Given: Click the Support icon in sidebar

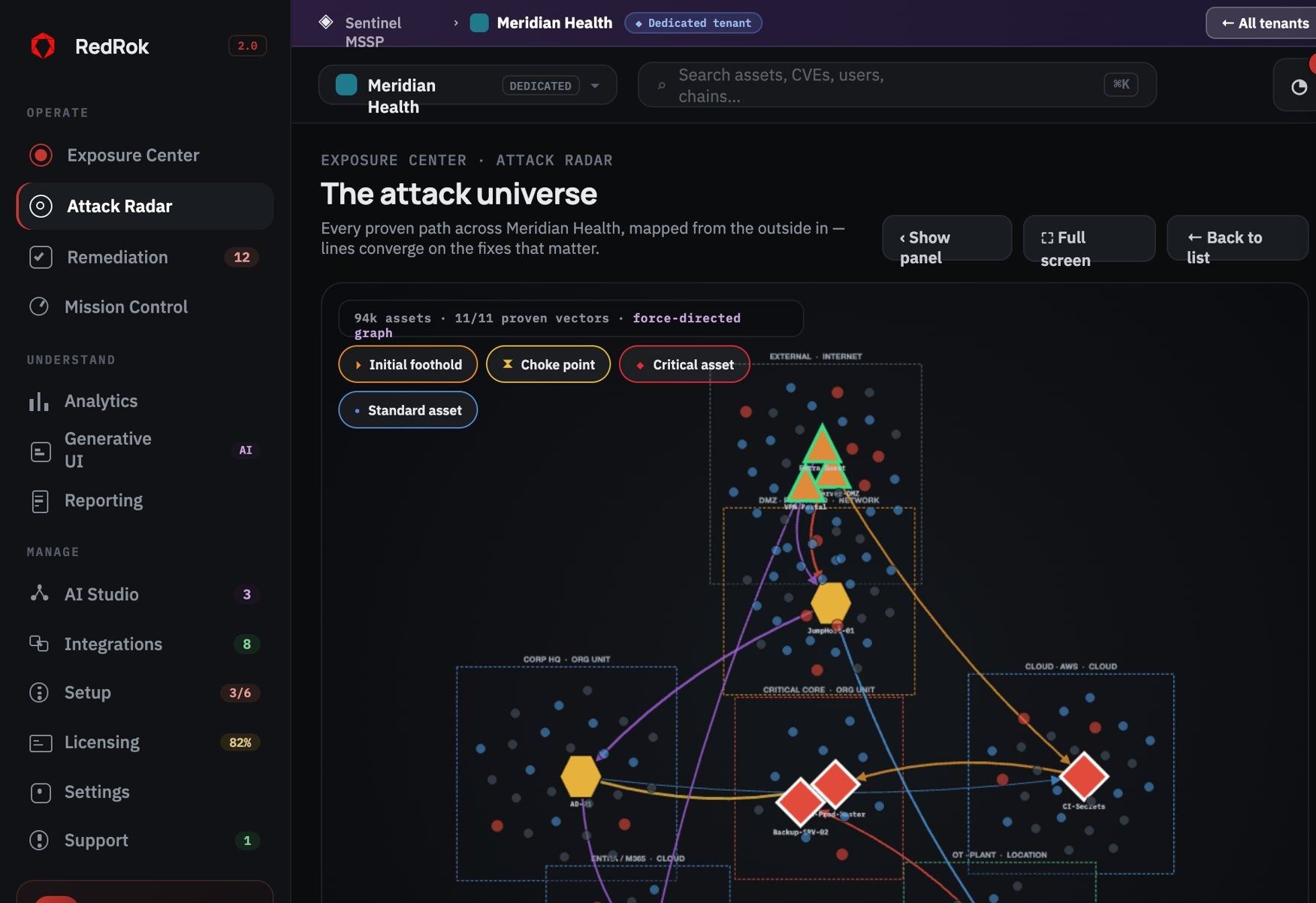Looking at the screenshot, I should click(39, 841).
